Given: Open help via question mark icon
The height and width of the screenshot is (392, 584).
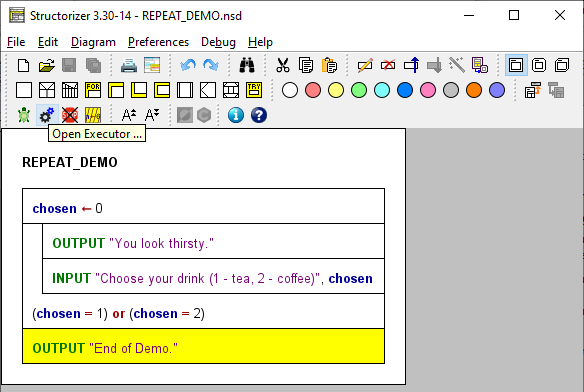Looking at the screenshot, I should pyautogui.click(x=259, y=115).
